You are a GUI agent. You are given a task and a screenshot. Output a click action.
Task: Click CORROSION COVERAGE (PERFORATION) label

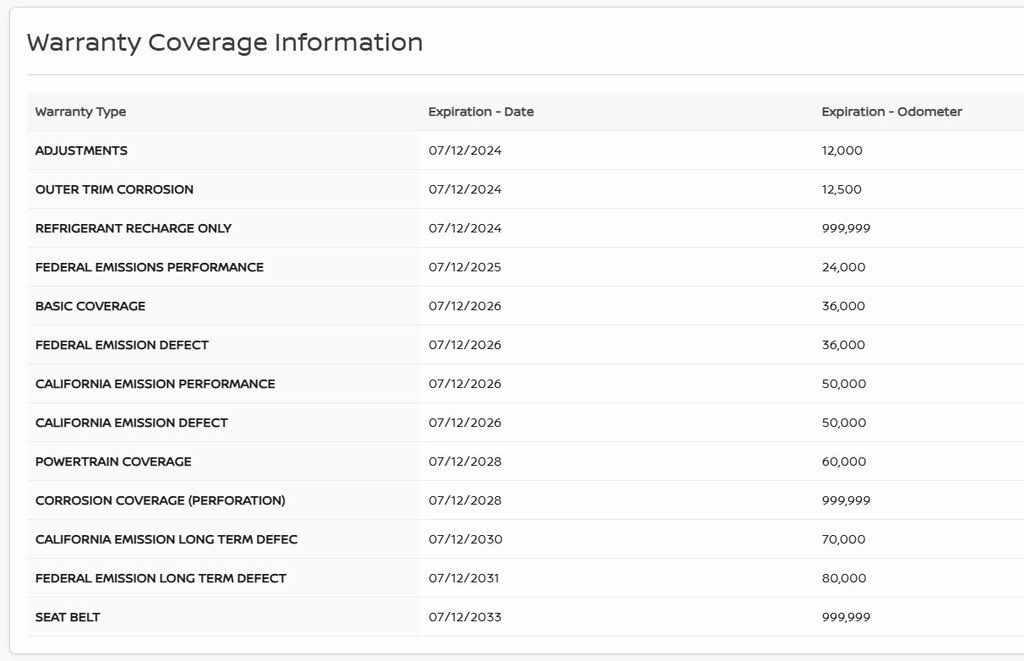tap(160, 501)
